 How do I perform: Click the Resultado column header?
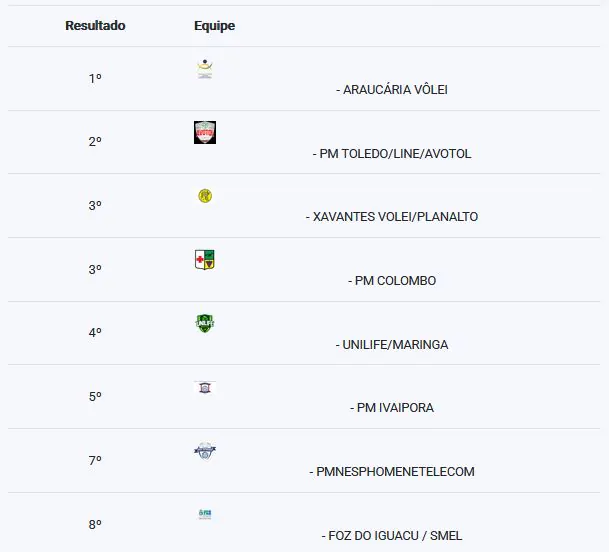click(x=95, y=26)
